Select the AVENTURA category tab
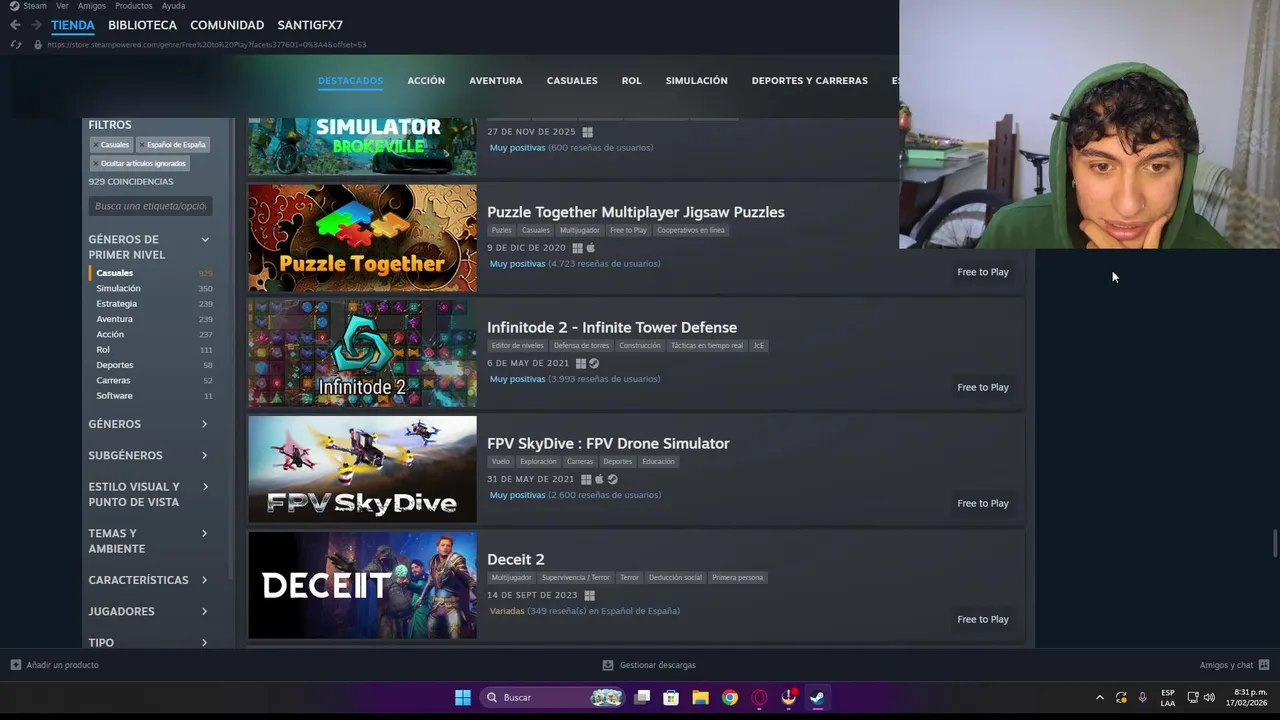Screen dimensions: 1280x720 (x=496, y=81)
